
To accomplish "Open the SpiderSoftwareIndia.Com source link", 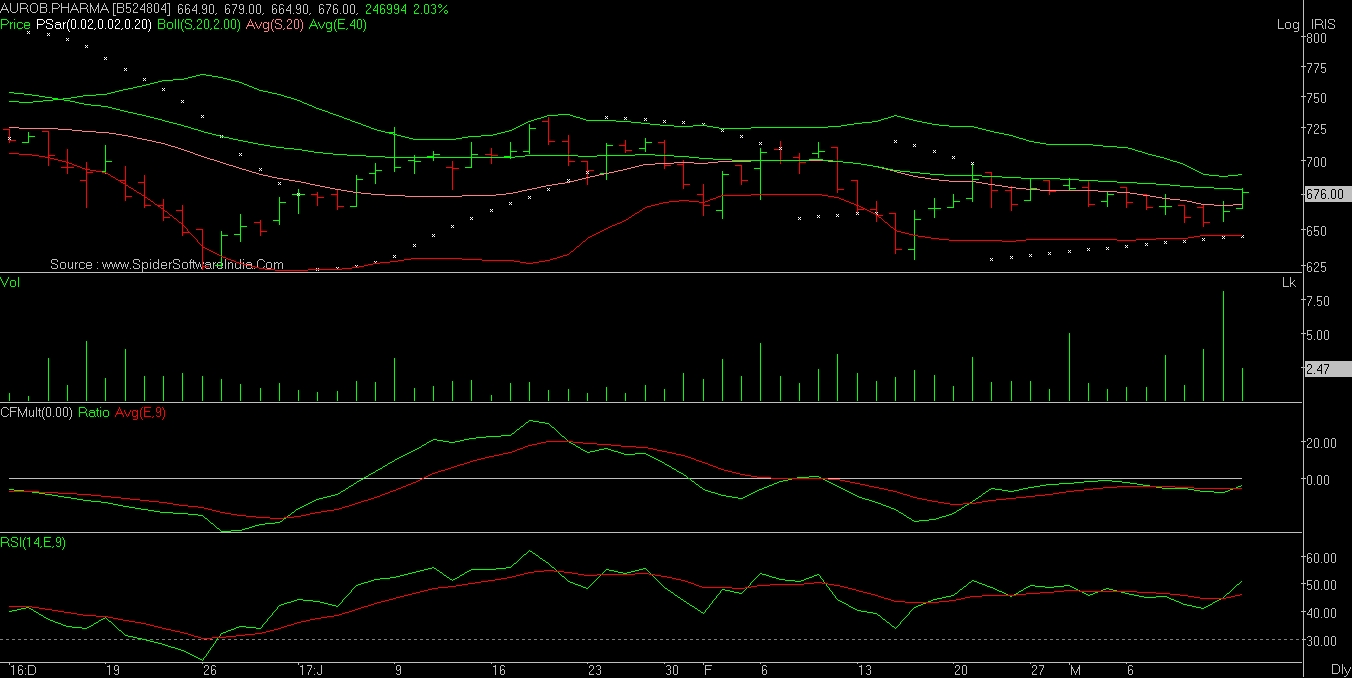I will click(x=166, y=265).
